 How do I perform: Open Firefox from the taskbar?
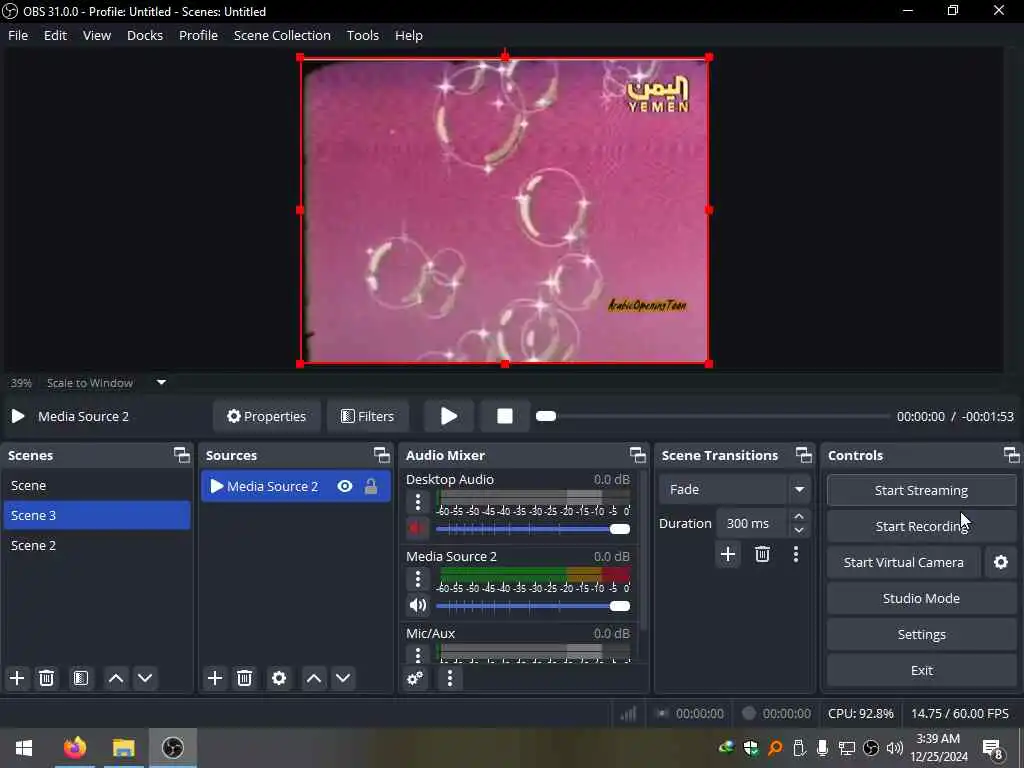(x=74, y=748)
